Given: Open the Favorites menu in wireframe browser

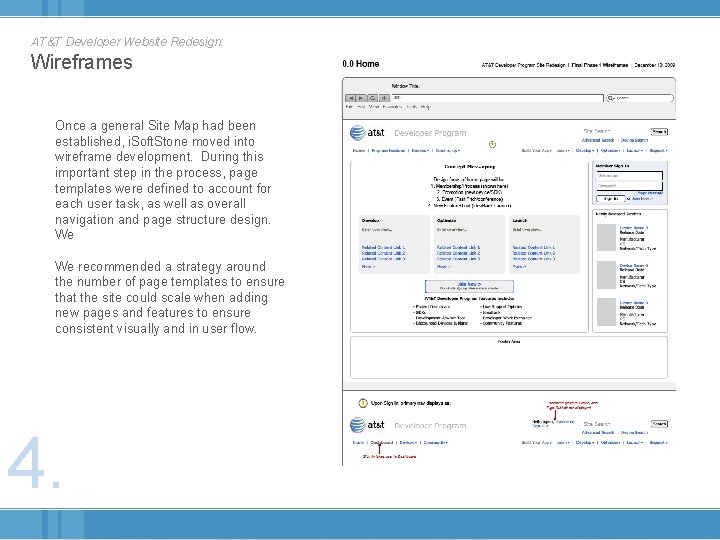Looking at the screenshot, I should pos(392,107).
